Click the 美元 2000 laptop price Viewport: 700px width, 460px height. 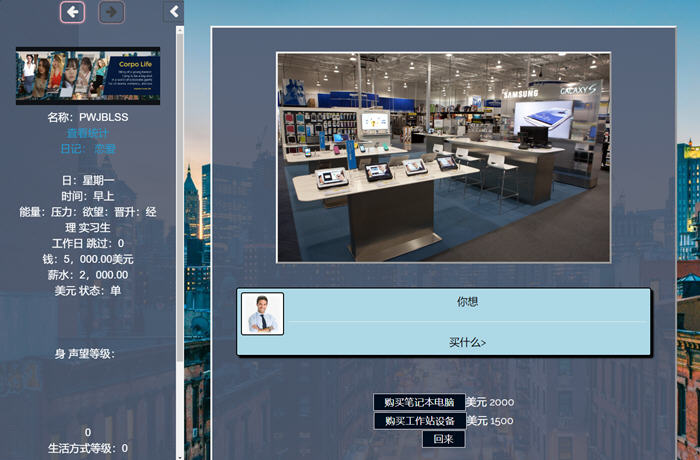click(490, 402)
